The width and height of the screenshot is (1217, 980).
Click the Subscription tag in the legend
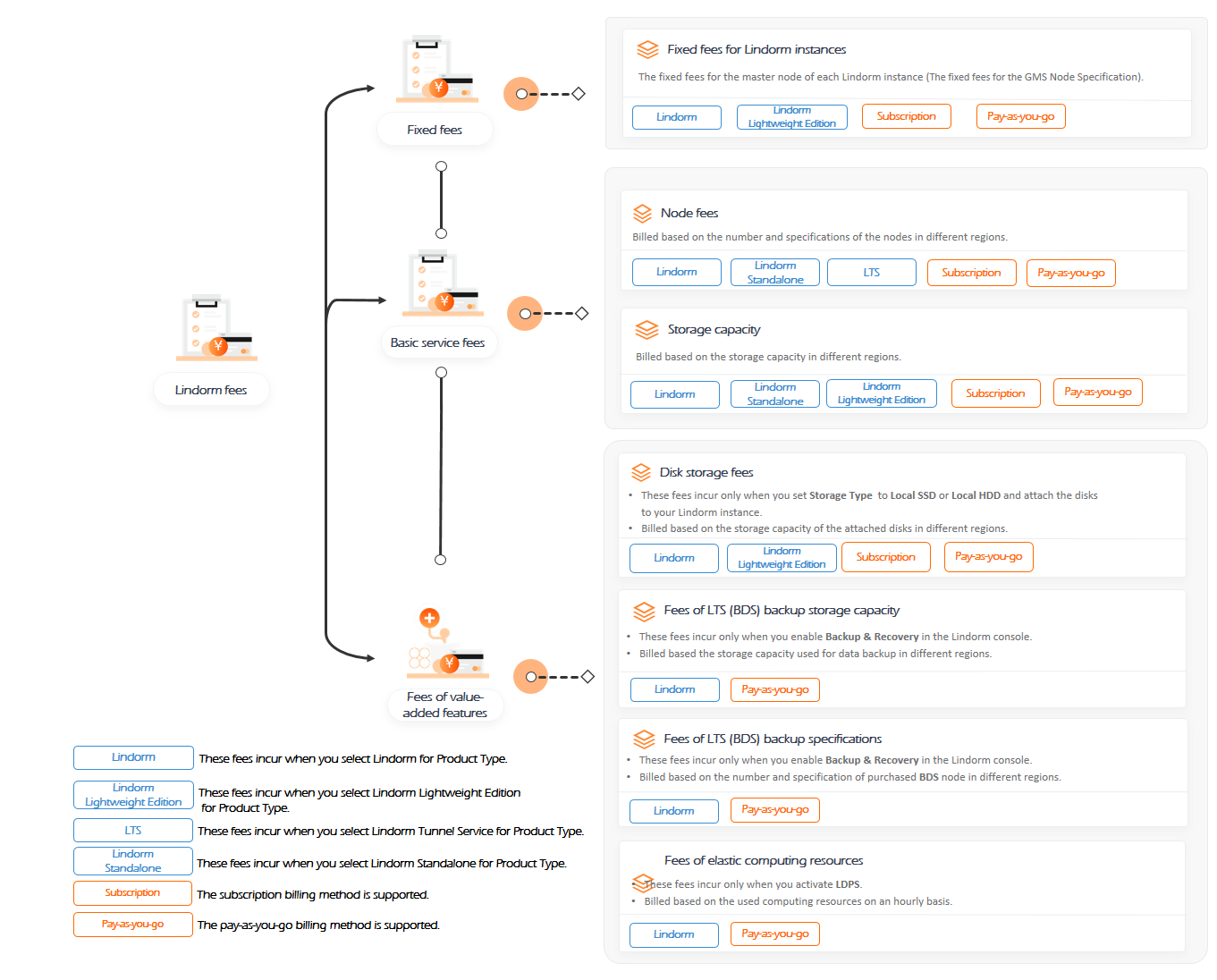click(x=133, y=893)
